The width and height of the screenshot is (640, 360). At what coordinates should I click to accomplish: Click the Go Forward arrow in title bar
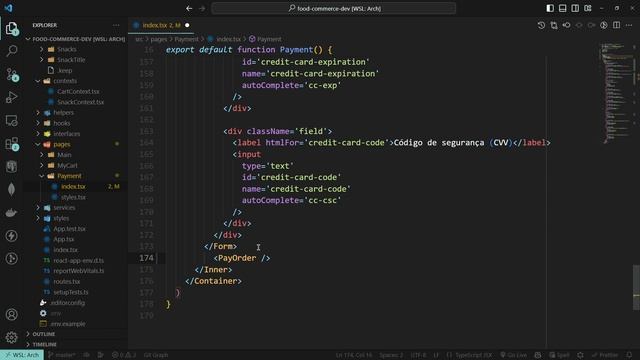pos(202,8)
